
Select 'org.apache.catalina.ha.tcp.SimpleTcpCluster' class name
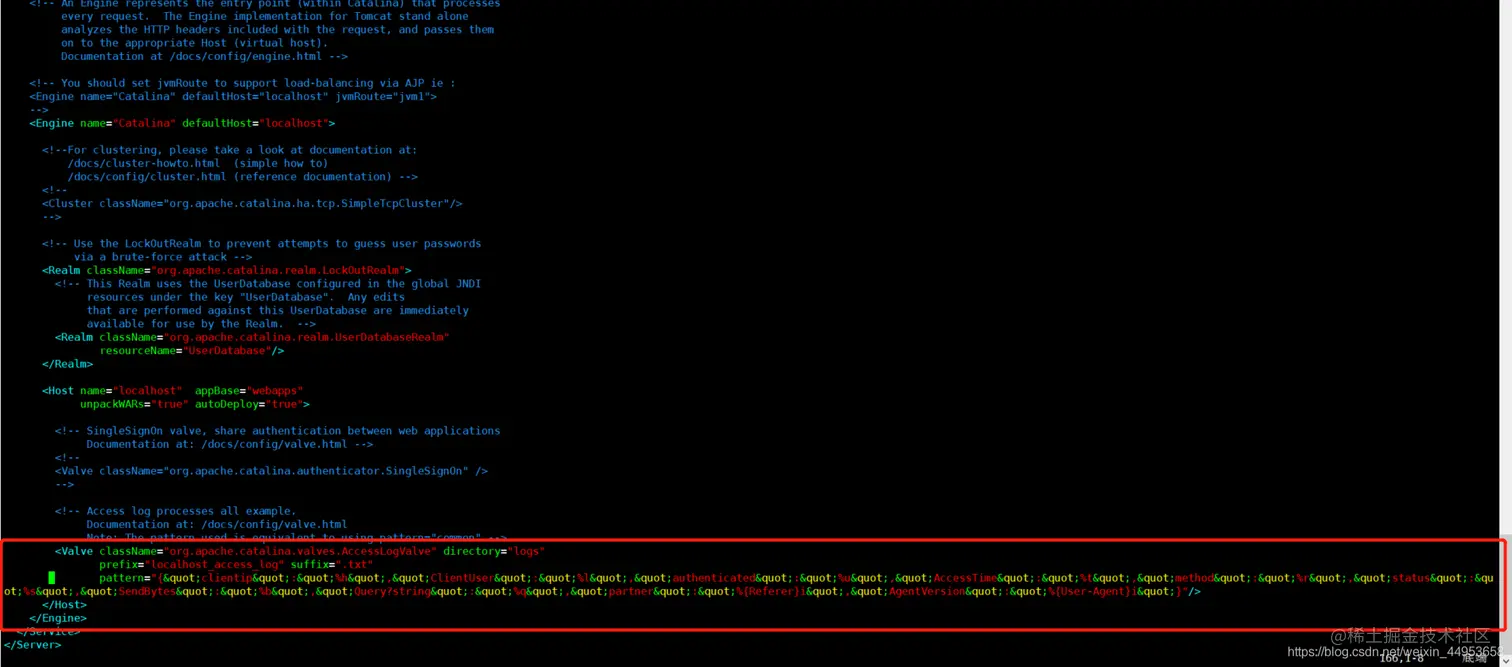pos(307,203)
